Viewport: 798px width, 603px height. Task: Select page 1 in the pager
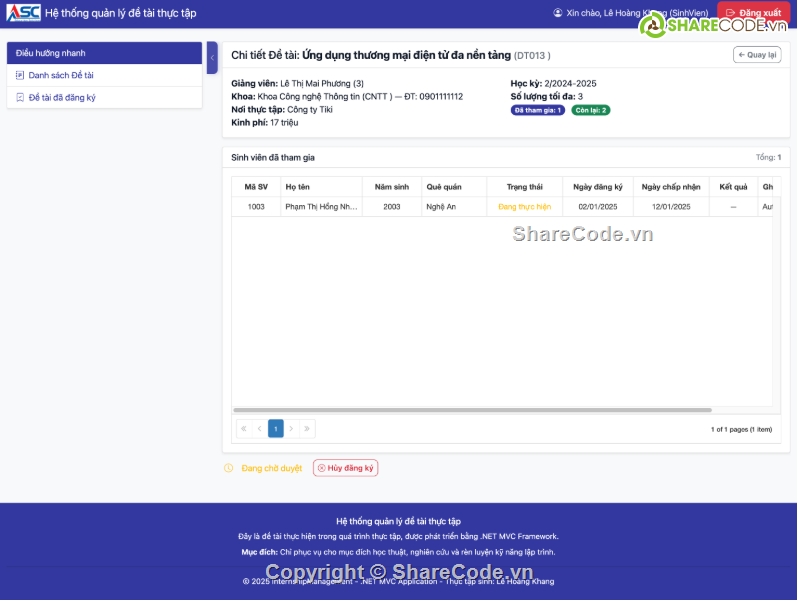click(276, 429)
